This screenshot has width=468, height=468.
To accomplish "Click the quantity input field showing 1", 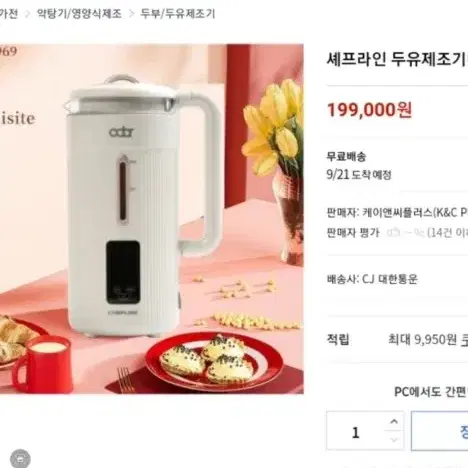I will click(x=356, y=431).
